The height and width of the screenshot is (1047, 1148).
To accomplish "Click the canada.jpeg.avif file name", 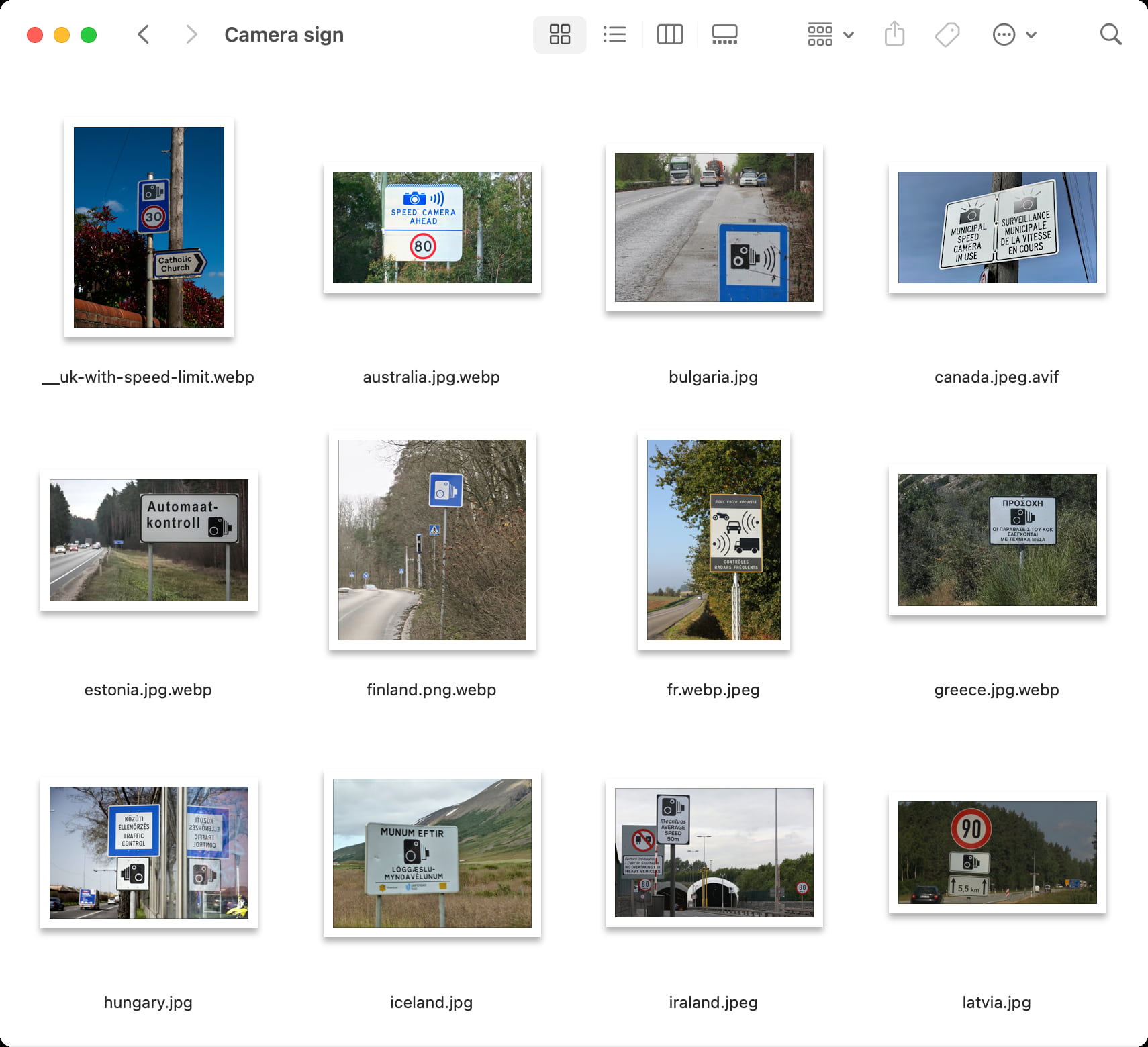I will [x=996, y=377].
